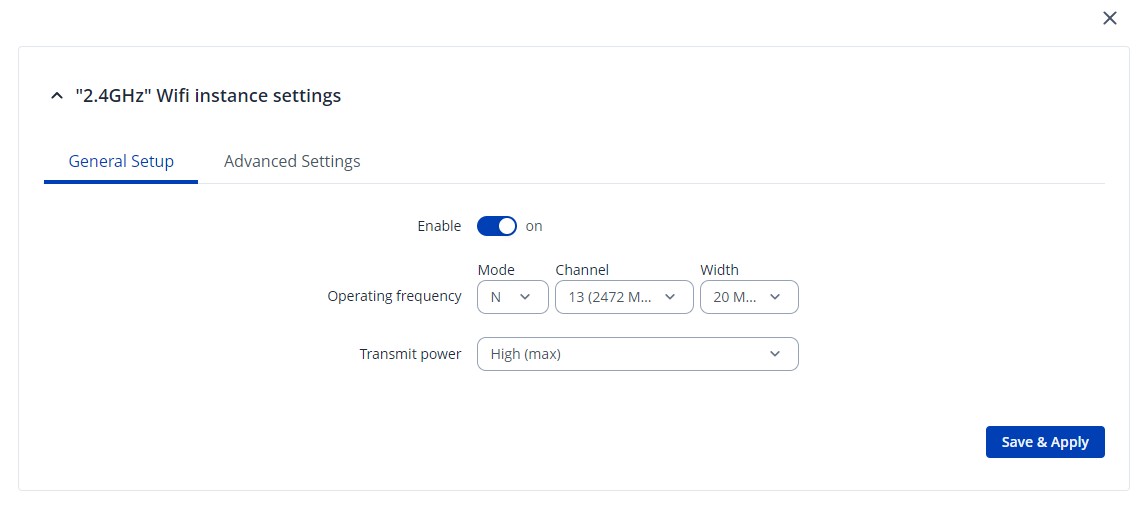
Task: Open the Channel dropdown showing 13
Action: [x=623, y=297]
